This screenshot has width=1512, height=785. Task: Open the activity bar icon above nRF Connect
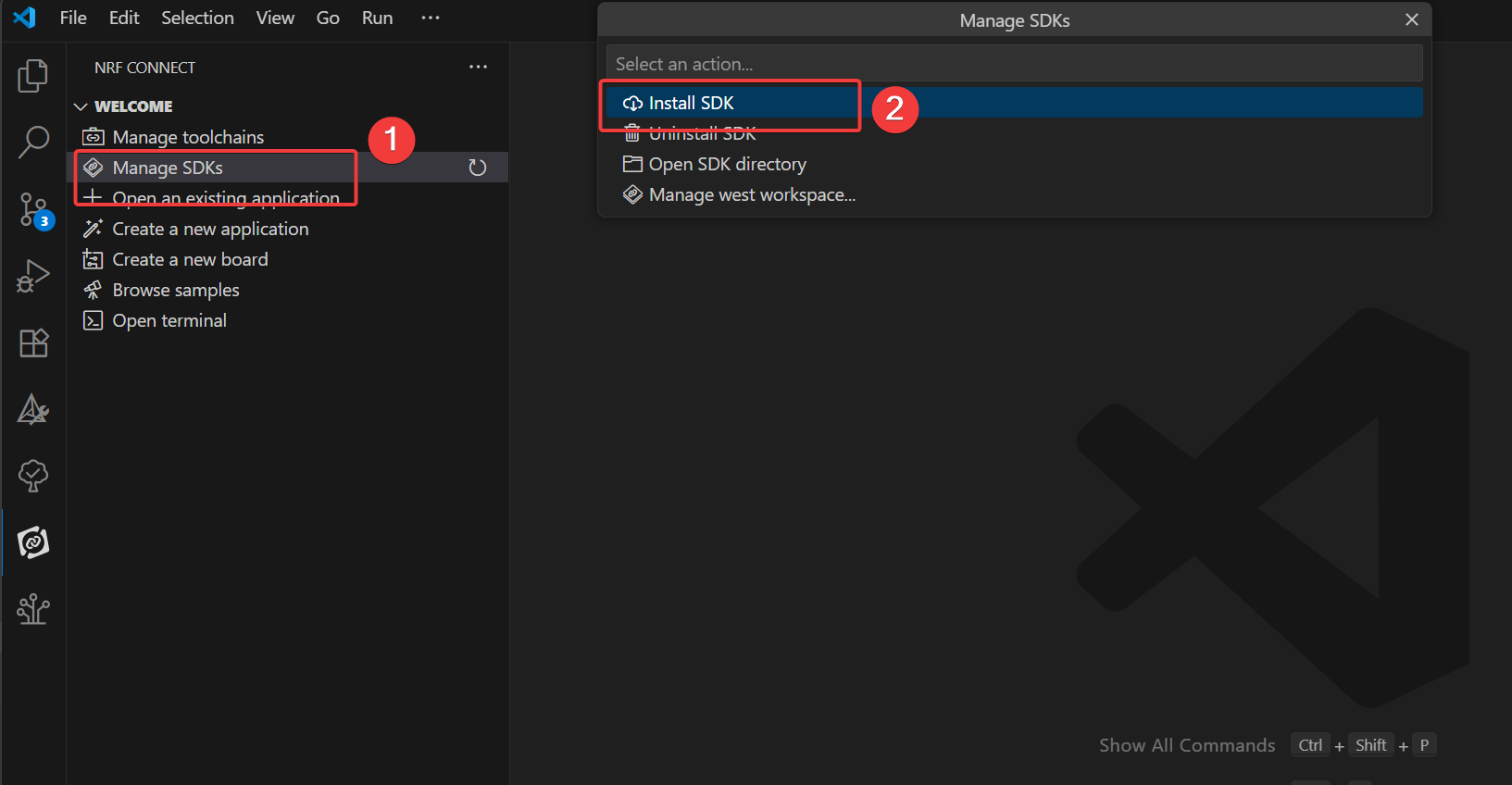[33, 476]
